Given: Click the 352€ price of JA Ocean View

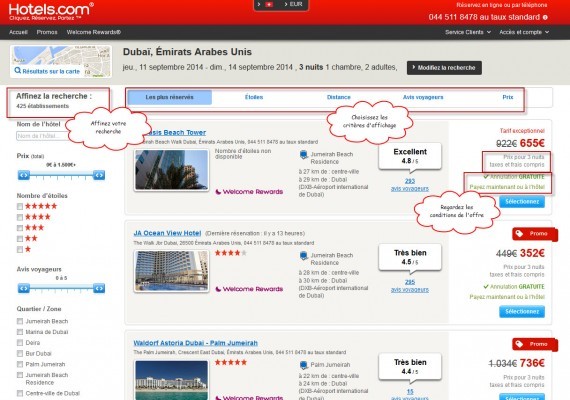Looking at the screenshot, I should [x=532, y=253].
